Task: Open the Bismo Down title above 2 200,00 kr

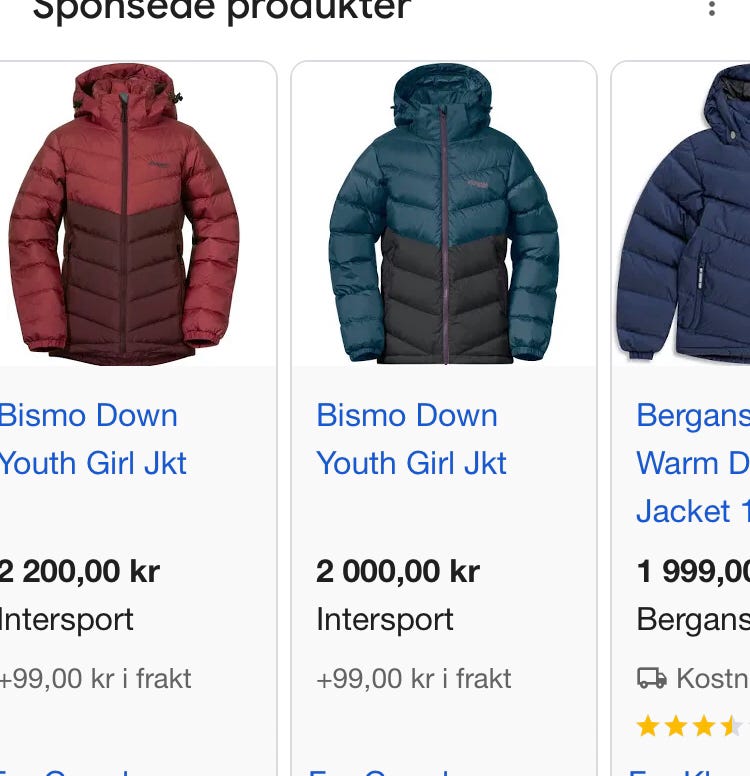Action: (x=92, y=439)
